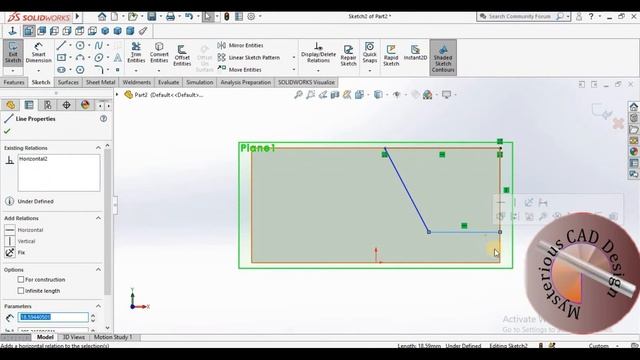This screenshot has width=640, height=360.
Task: Expand the Part2 flyout tree
Action: click(117, 95)
